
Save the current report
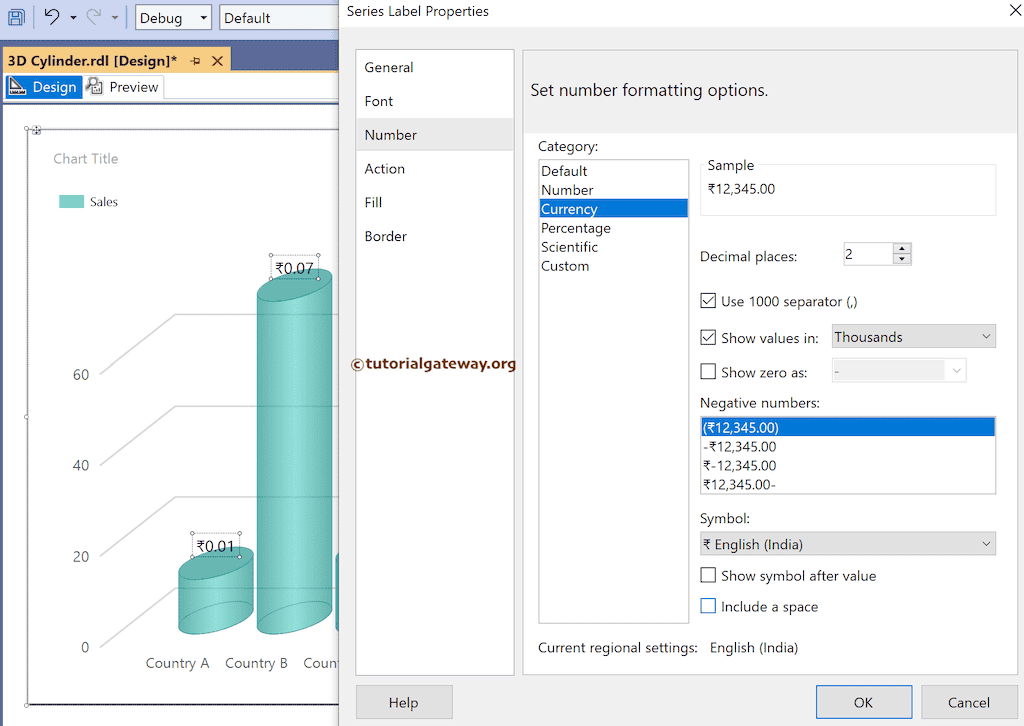tap(16, 17)
